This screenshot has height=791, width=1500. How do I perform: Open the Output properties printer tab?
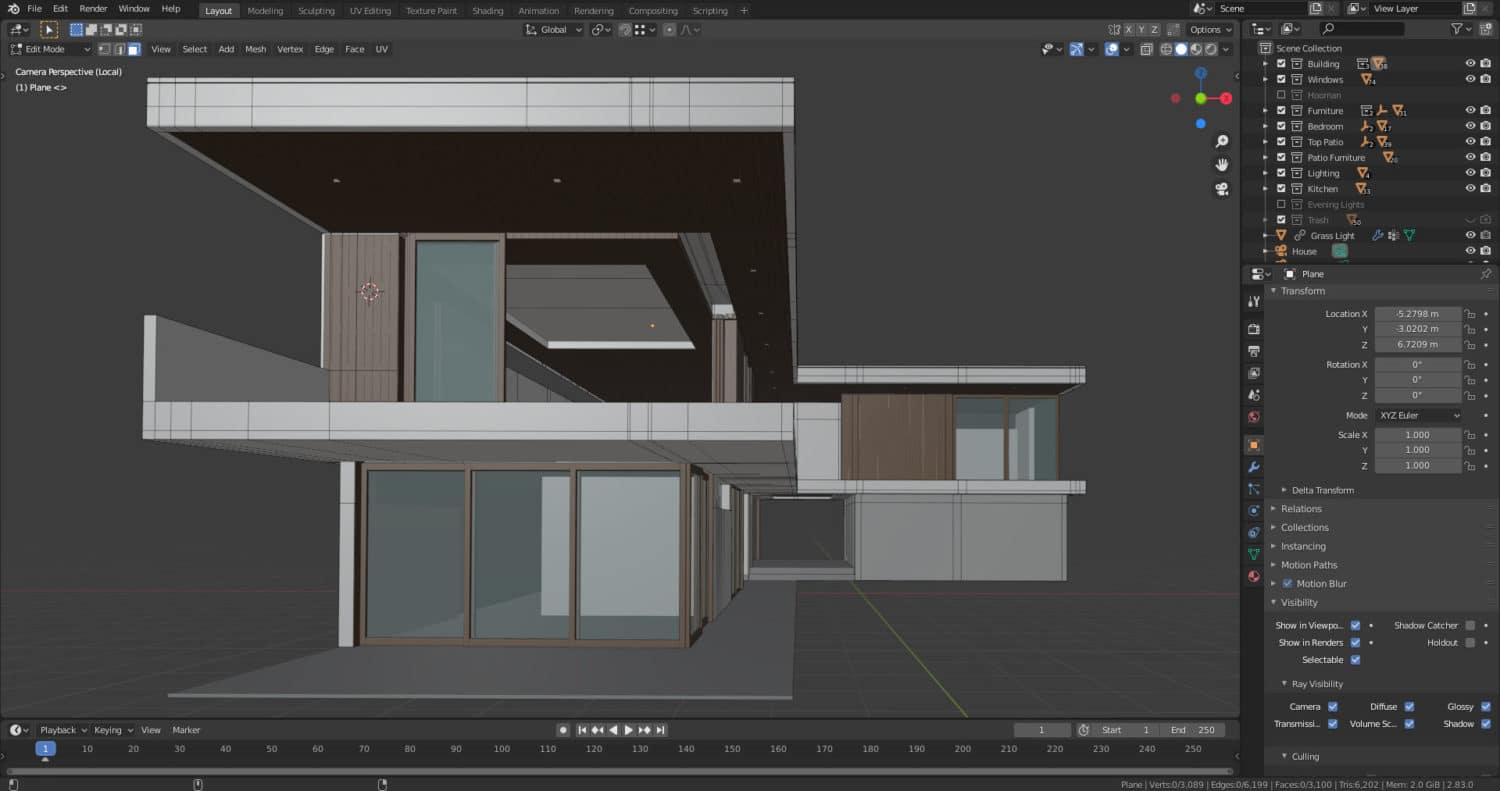(1253, 349)
